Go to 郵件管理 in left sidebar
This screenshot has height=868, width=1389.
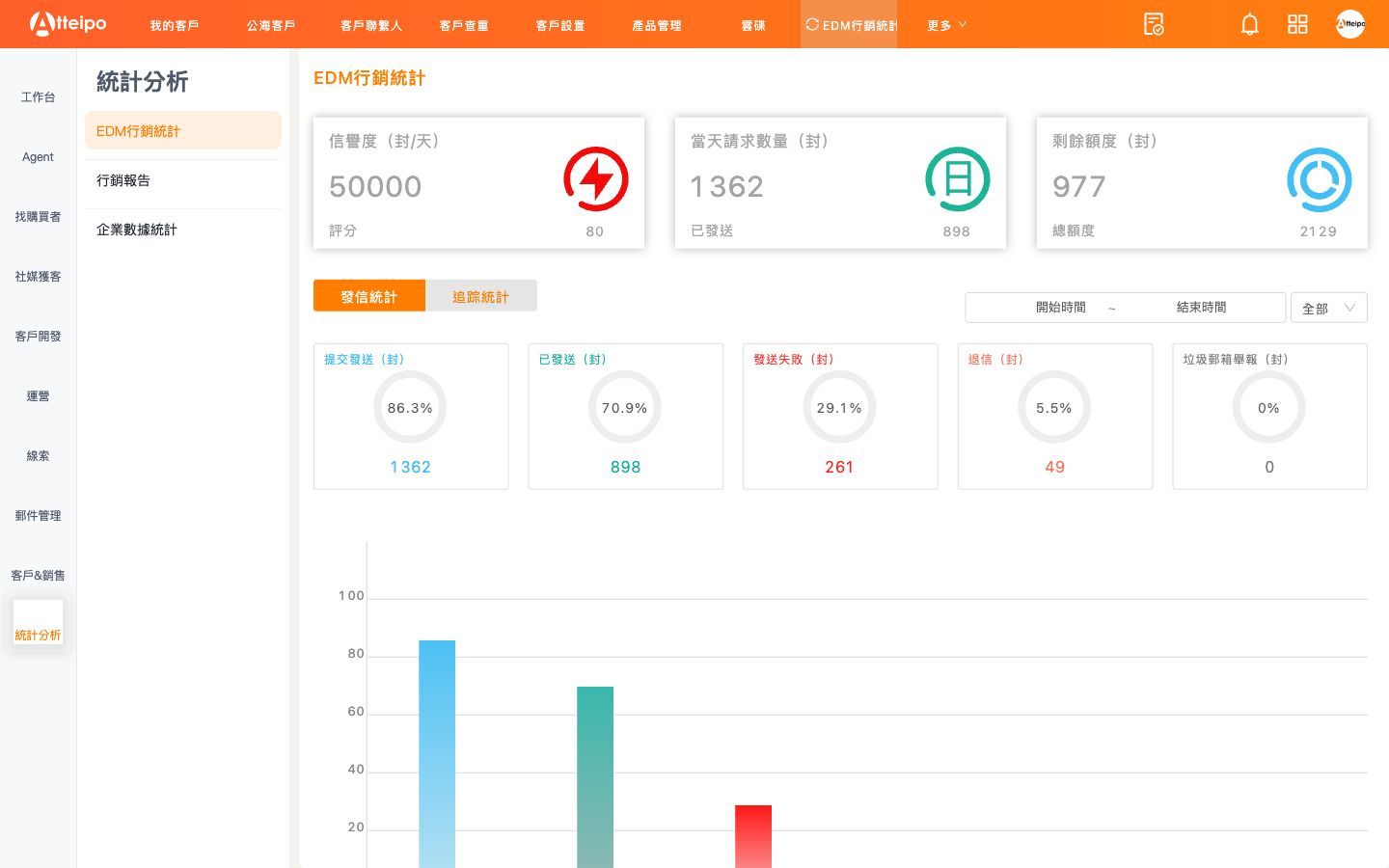click(x=39, y=515)
